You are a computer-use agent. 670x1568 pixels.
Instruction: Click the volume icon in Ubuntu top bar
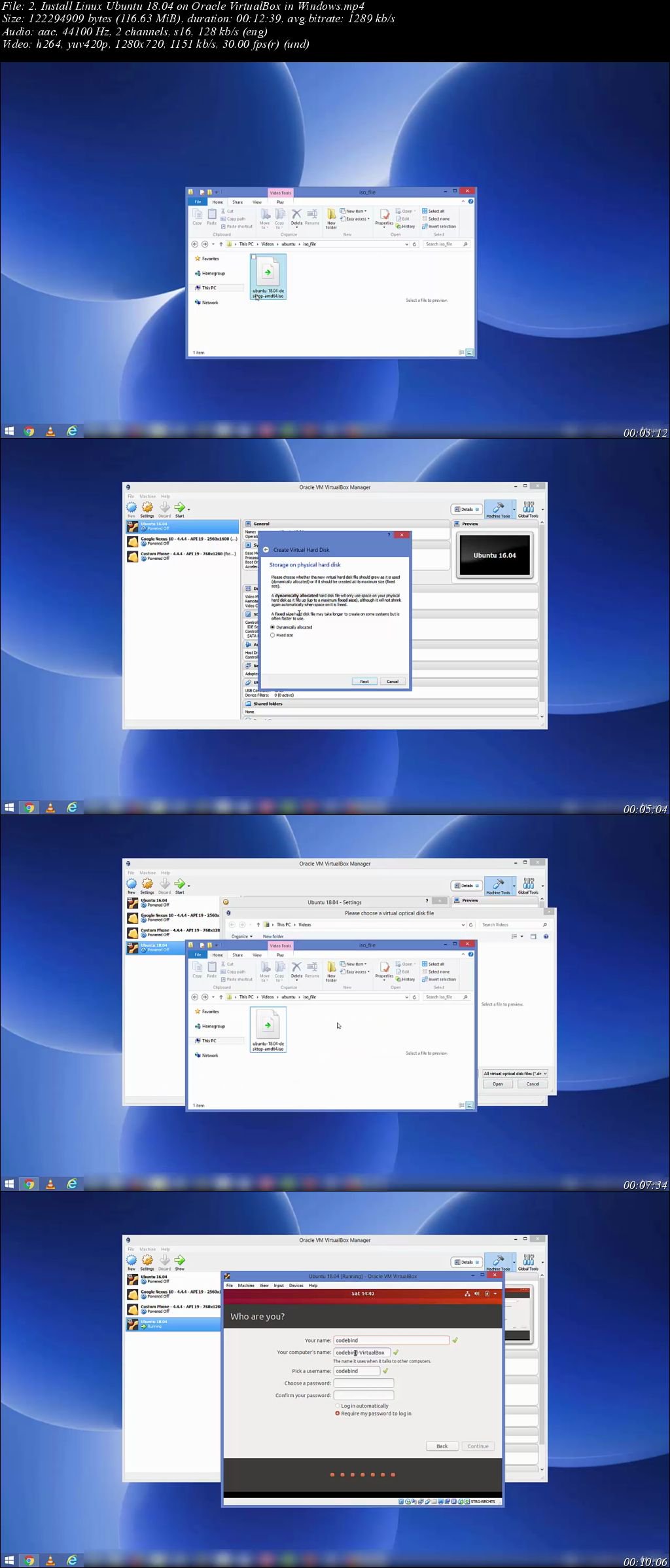[477, 1294]
